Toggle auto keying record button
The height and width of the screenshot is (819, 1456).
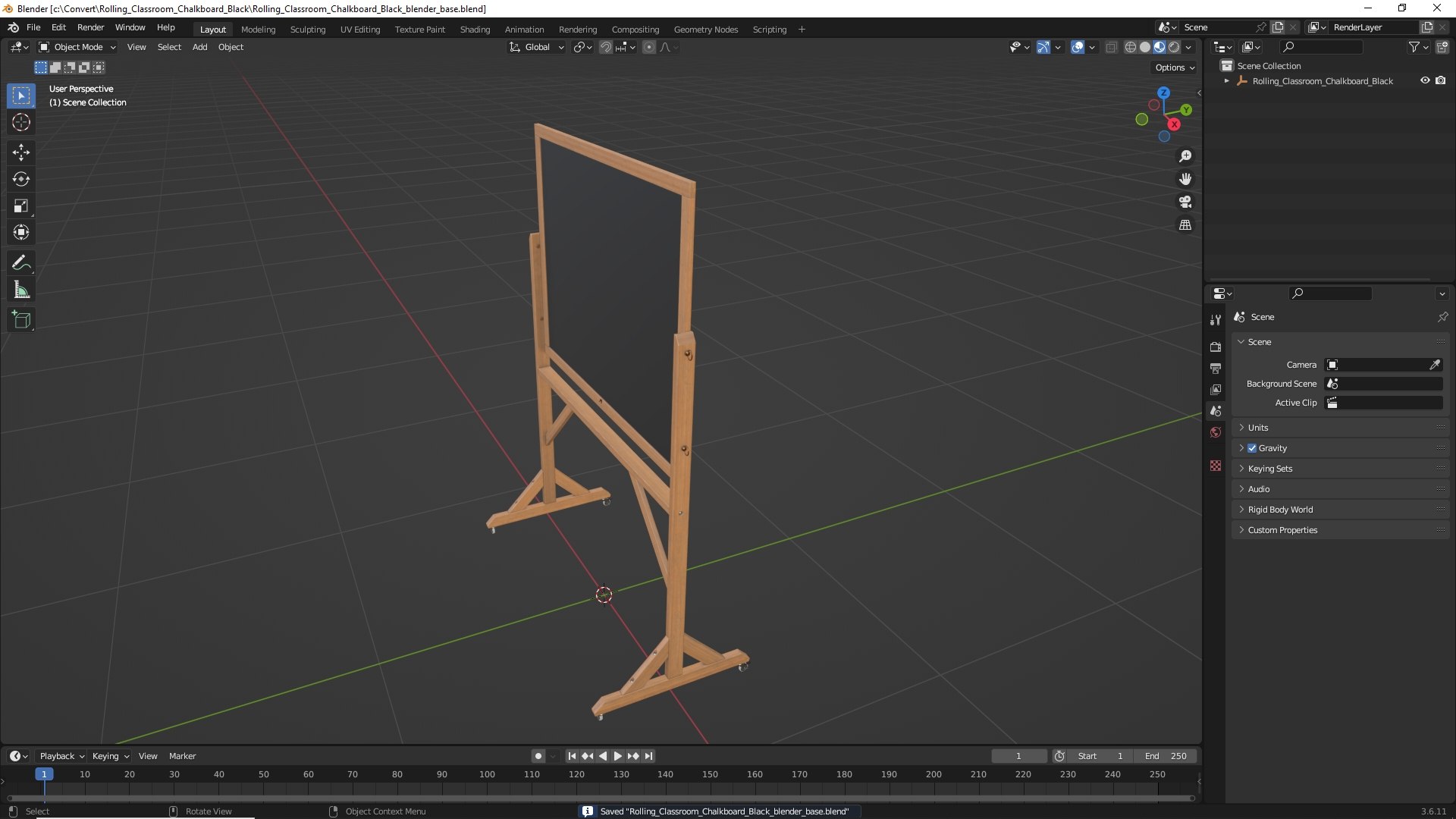pyautogui.click(x=538, y=756)
